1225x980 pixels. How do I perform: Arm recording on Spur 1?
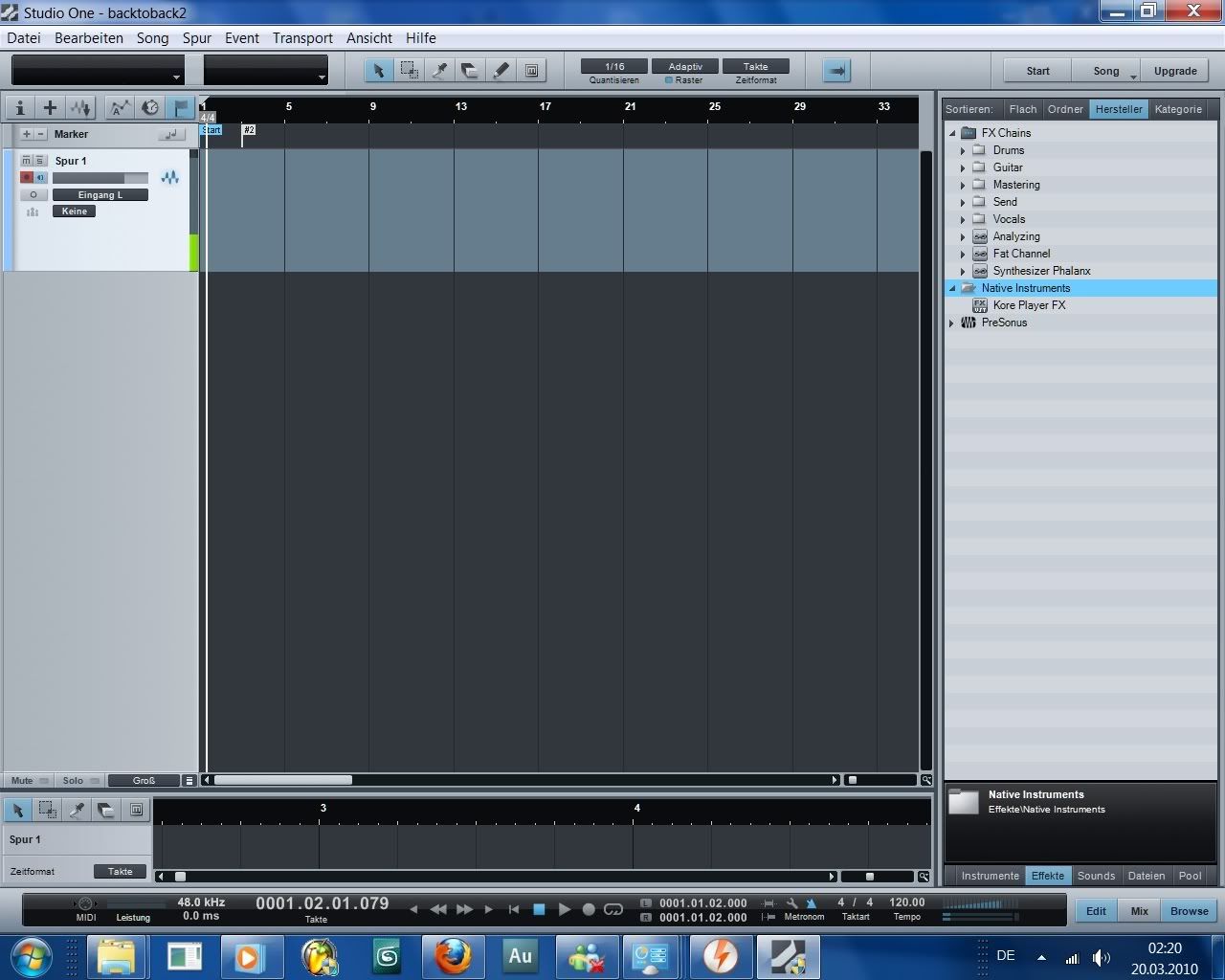click(x=27, y=177)
